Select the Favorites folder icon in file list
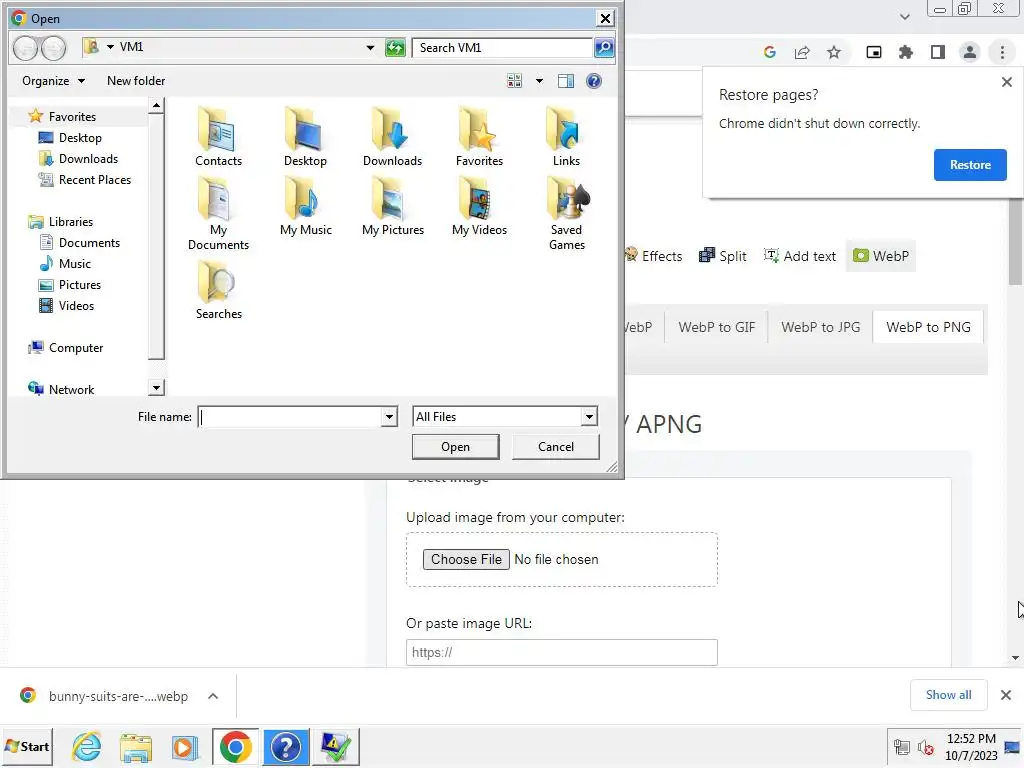This screenshot has height=768, width=1024. [479, 137]
